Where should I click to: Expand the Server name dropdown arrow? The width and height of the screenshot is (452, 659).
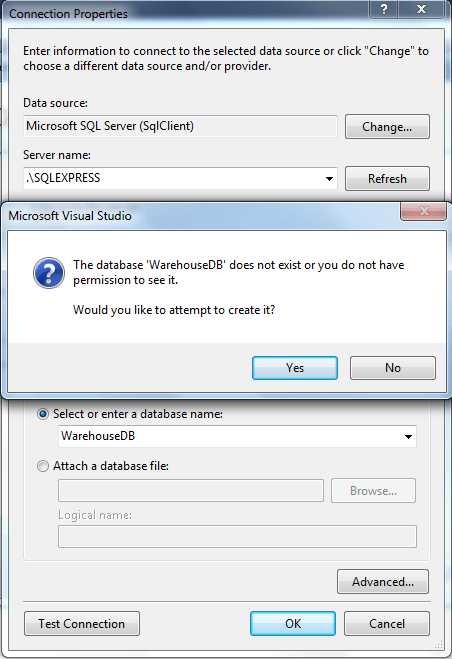point(329,179)
